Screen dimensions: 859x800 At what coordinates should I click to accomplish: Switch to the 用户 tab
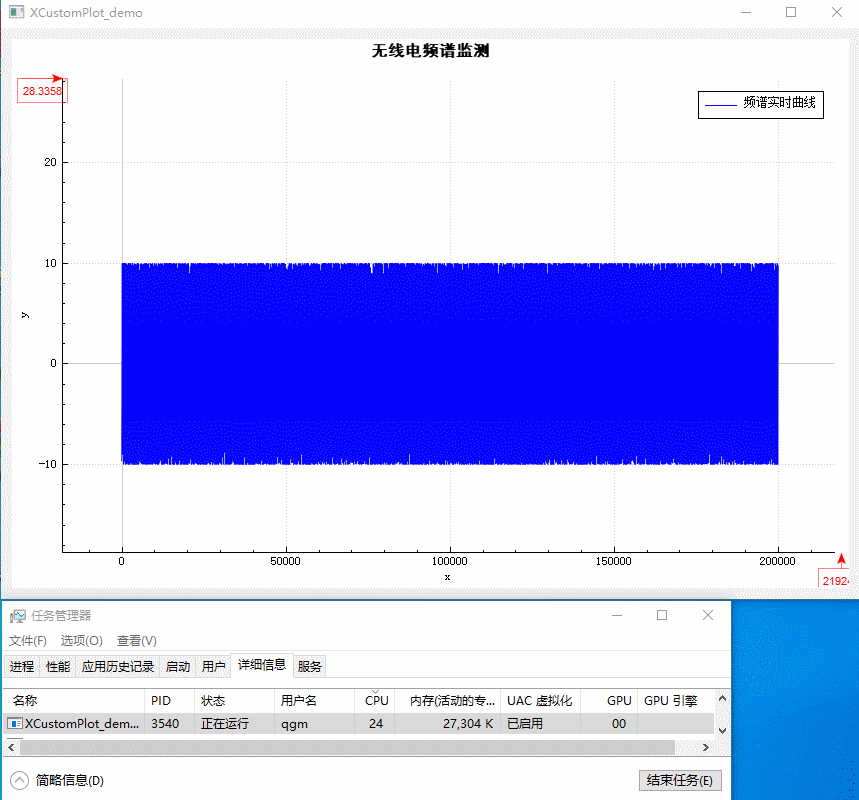click(213, 666)
